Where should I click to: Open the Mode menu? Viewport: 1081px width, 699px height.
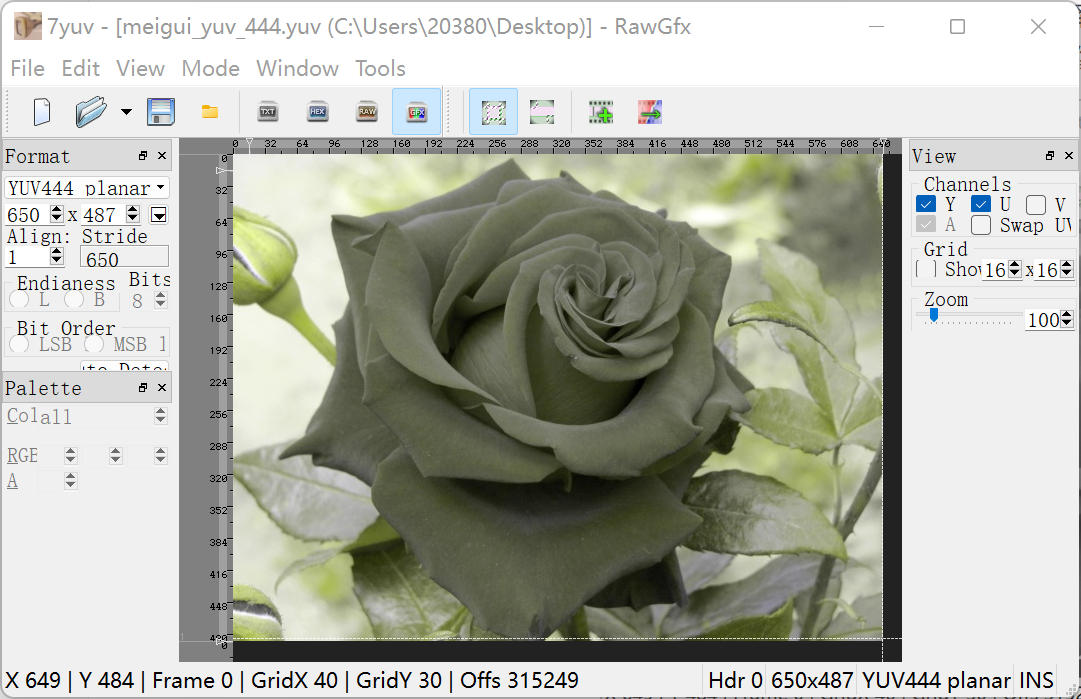point(211,68)
